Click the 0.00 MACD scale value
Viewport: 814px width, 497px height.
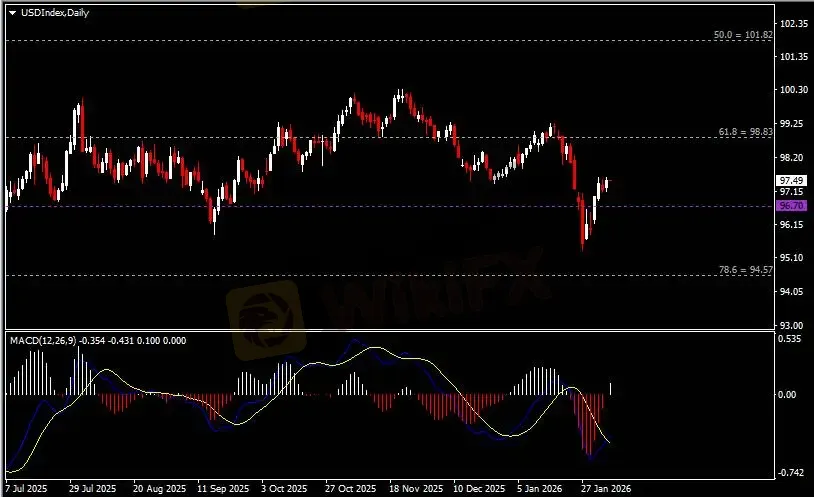point(787,395)
